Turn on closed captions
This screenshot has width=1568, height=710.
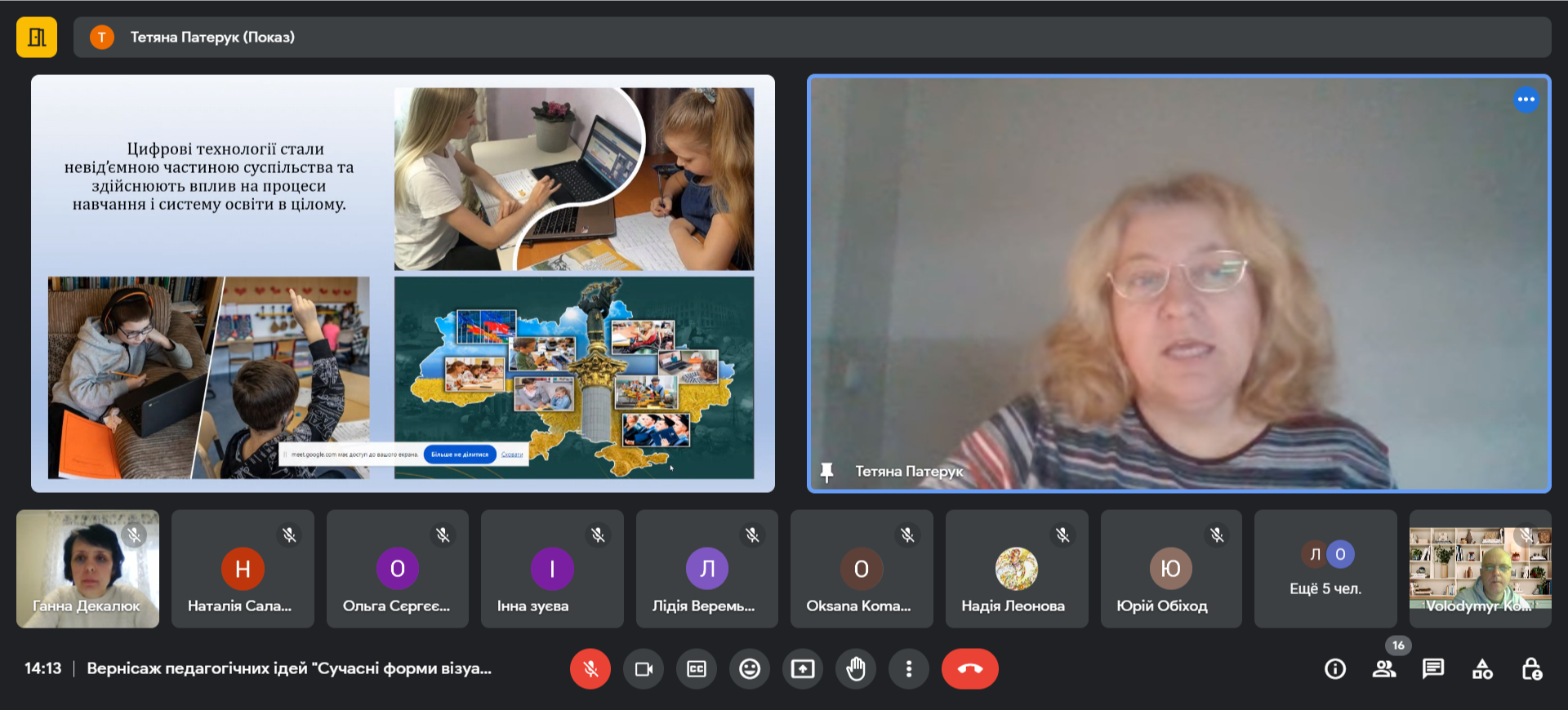pyautogui.click(x=697, y=669)
